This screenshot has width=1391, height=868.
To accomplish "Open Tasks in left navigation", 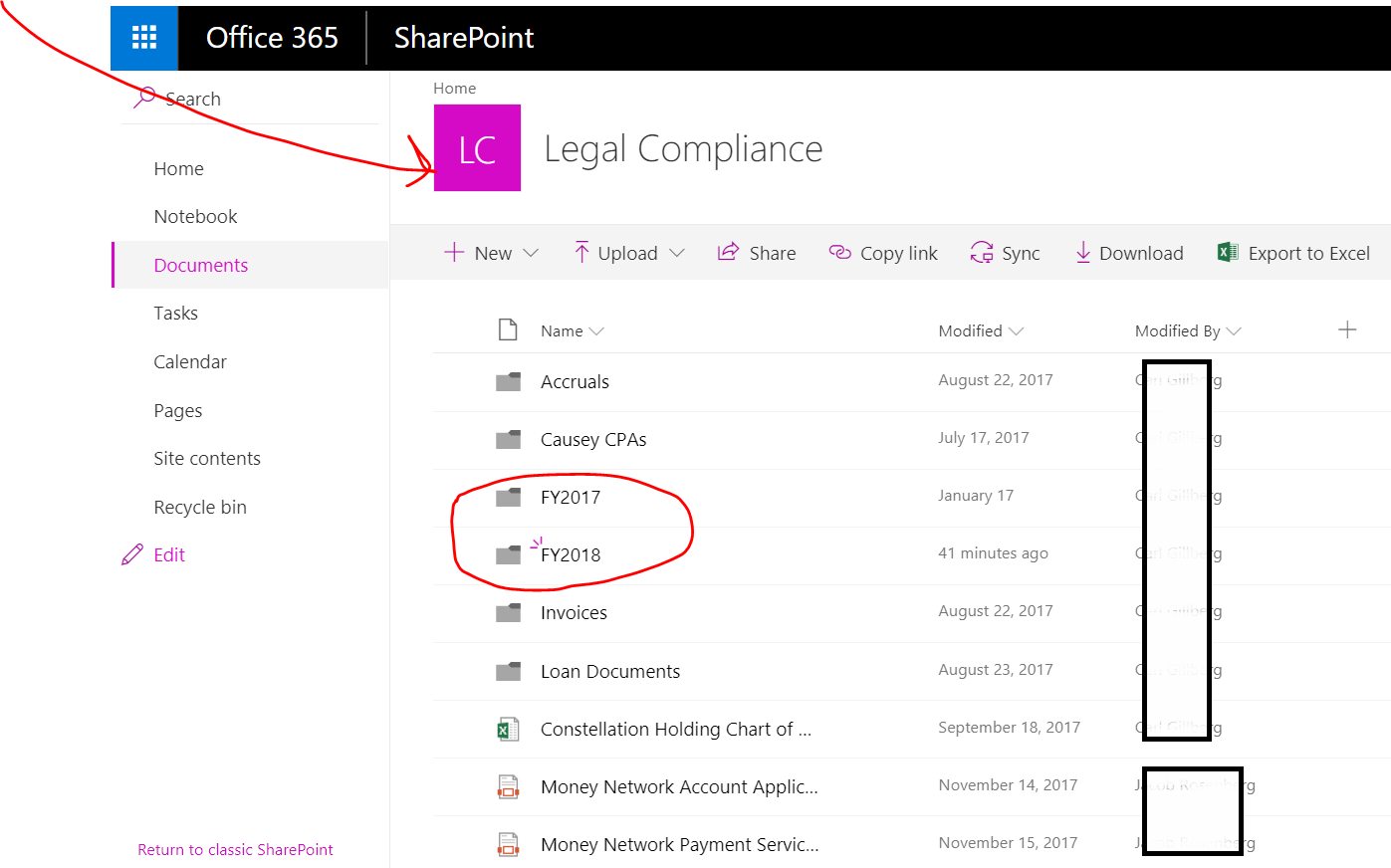I will click(175, 313).
